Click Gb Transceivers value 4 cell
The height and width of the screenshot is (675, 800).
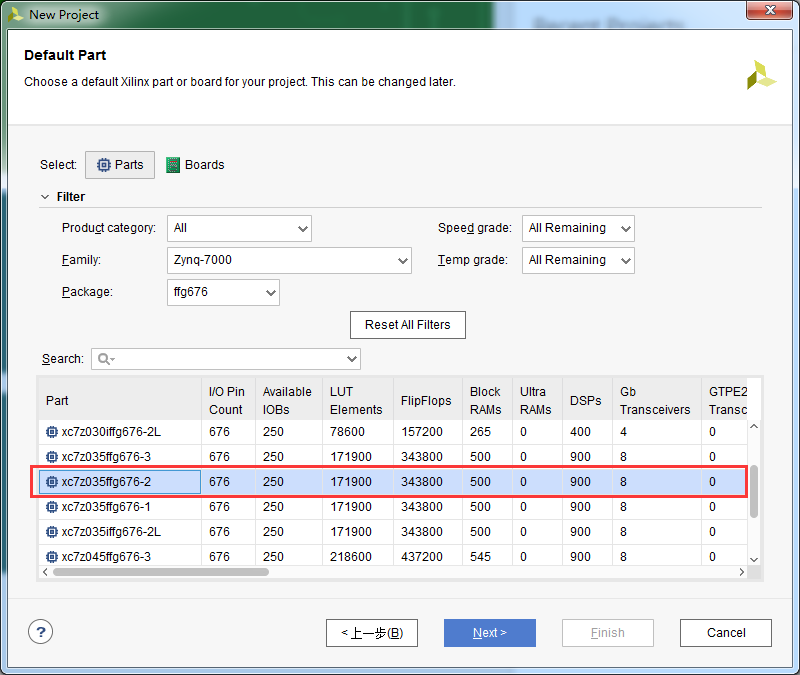pyautogui.click(x=657, y=432)
